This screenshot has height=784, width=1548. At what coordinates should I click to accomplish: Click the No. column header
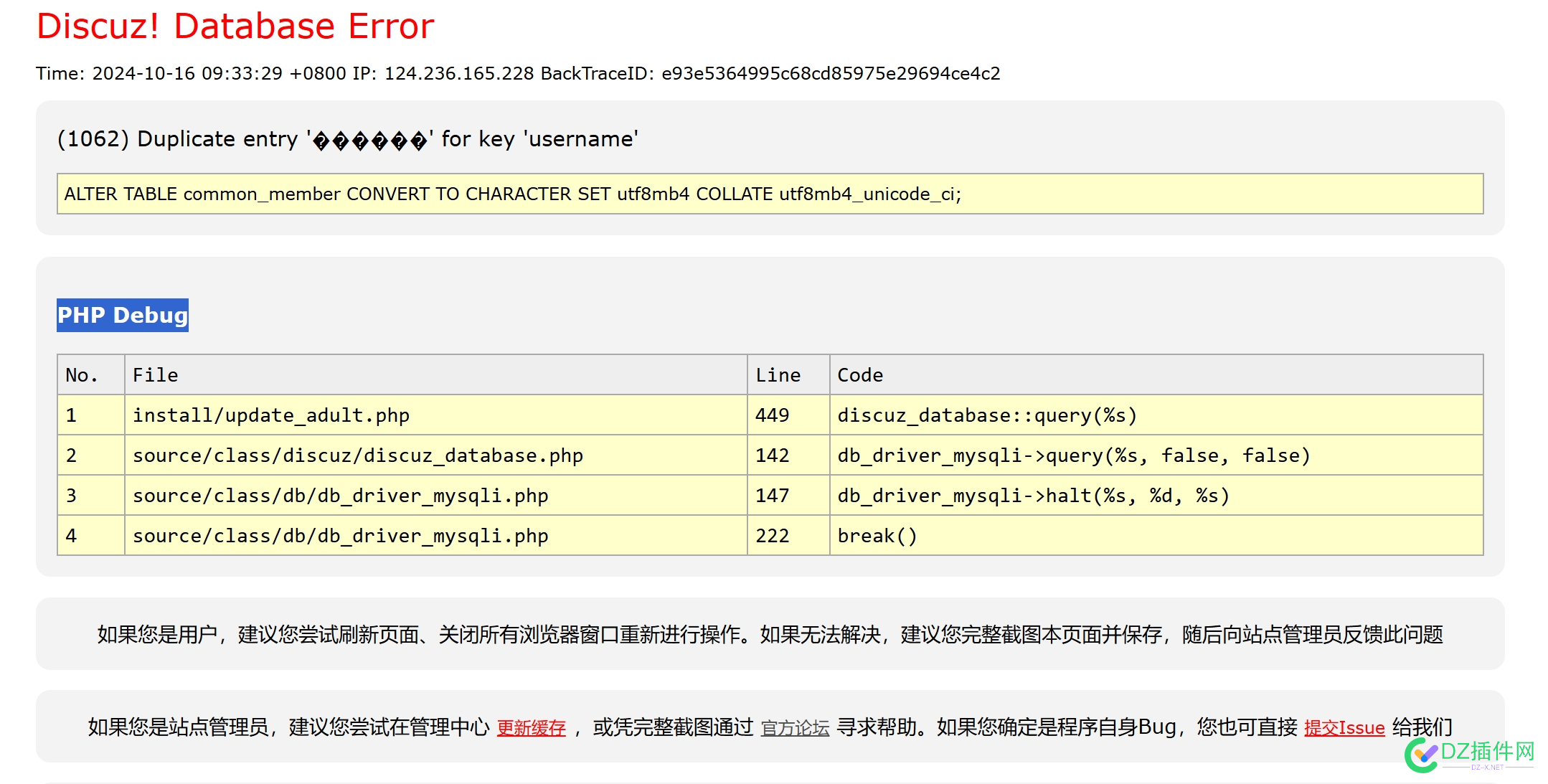tap(91, 374)
